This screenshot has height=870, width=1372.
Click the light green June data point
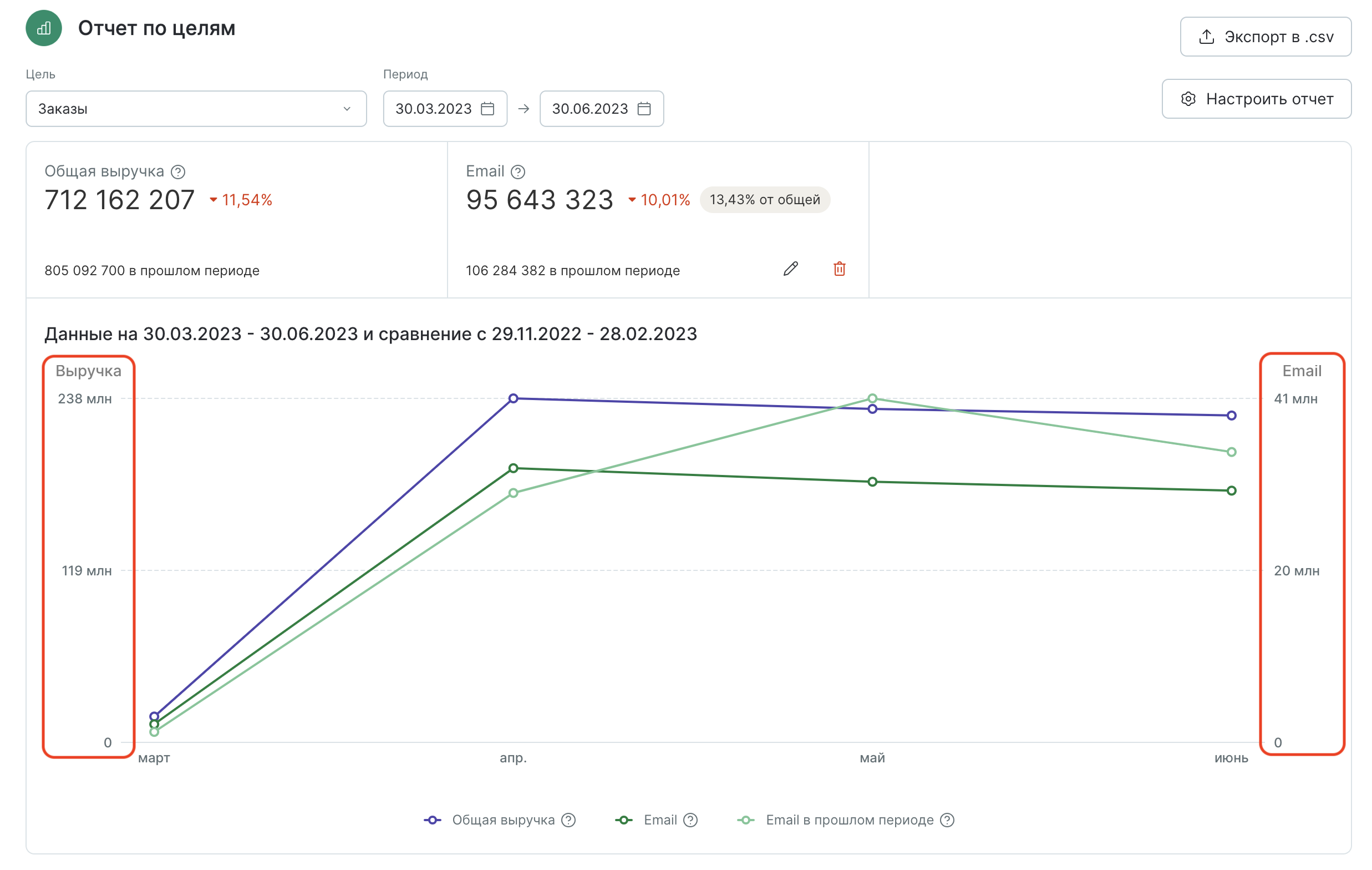[x=1231, y=452]
